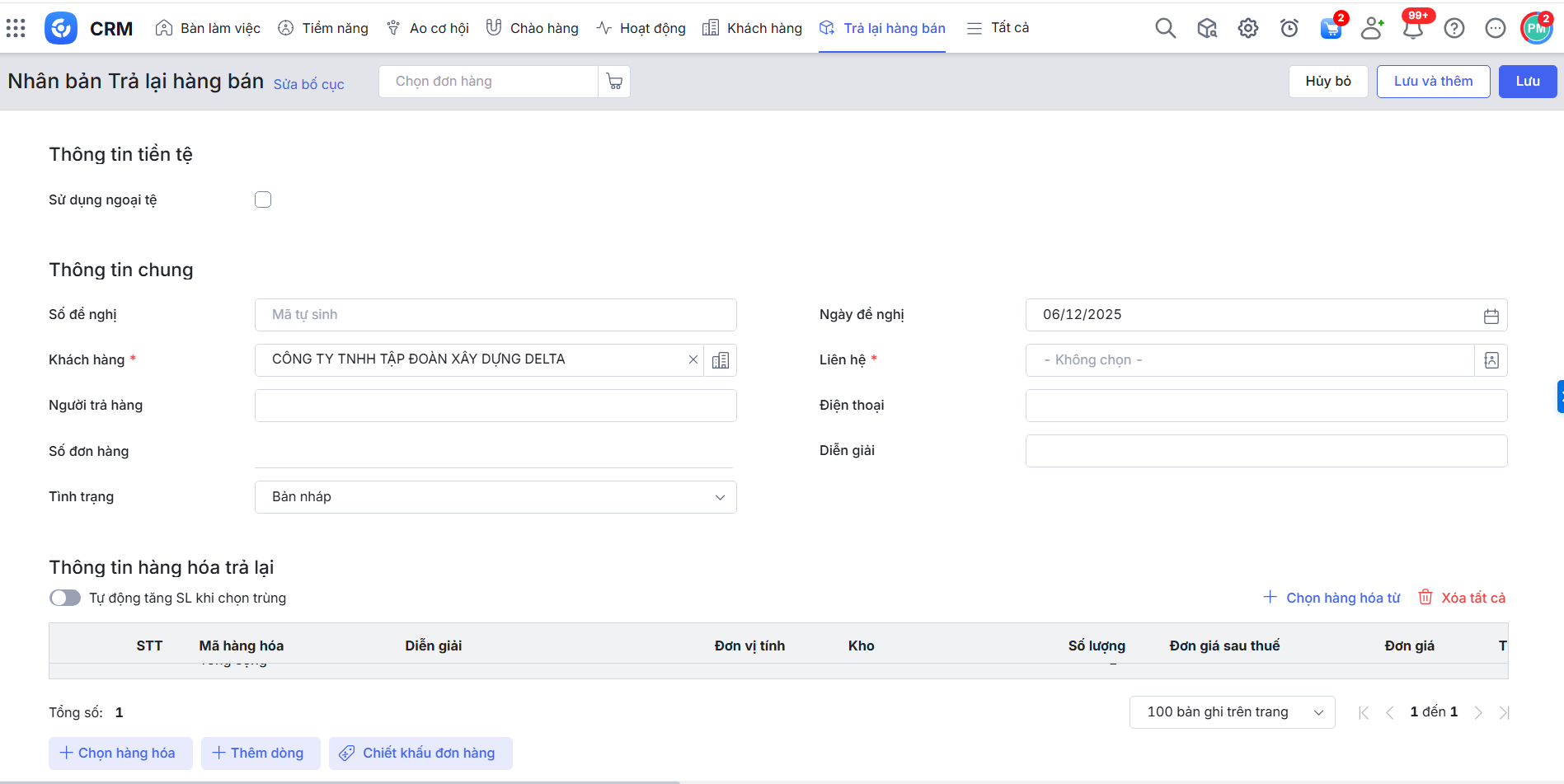Viewport: 1564px width, 784px height.
Task: Click the shopping cart order picker icon
Action: (x=614, y=82)
